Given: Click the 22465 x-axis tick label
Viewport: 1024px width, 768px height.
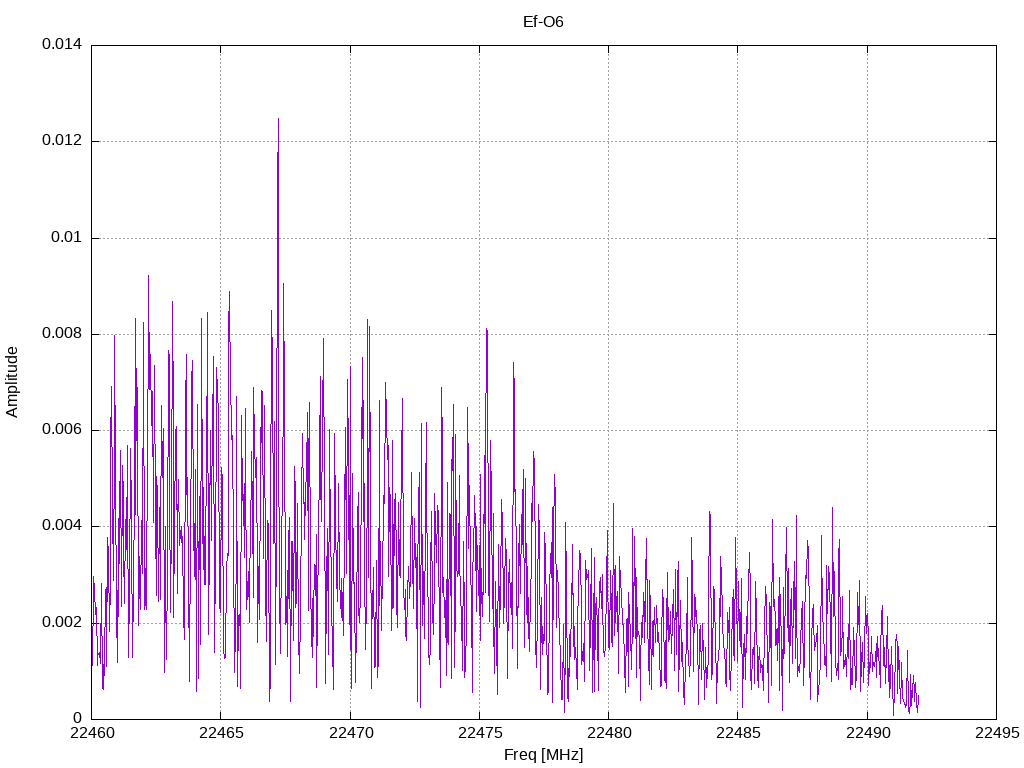Looking at the screenshot, I should 221,733.
